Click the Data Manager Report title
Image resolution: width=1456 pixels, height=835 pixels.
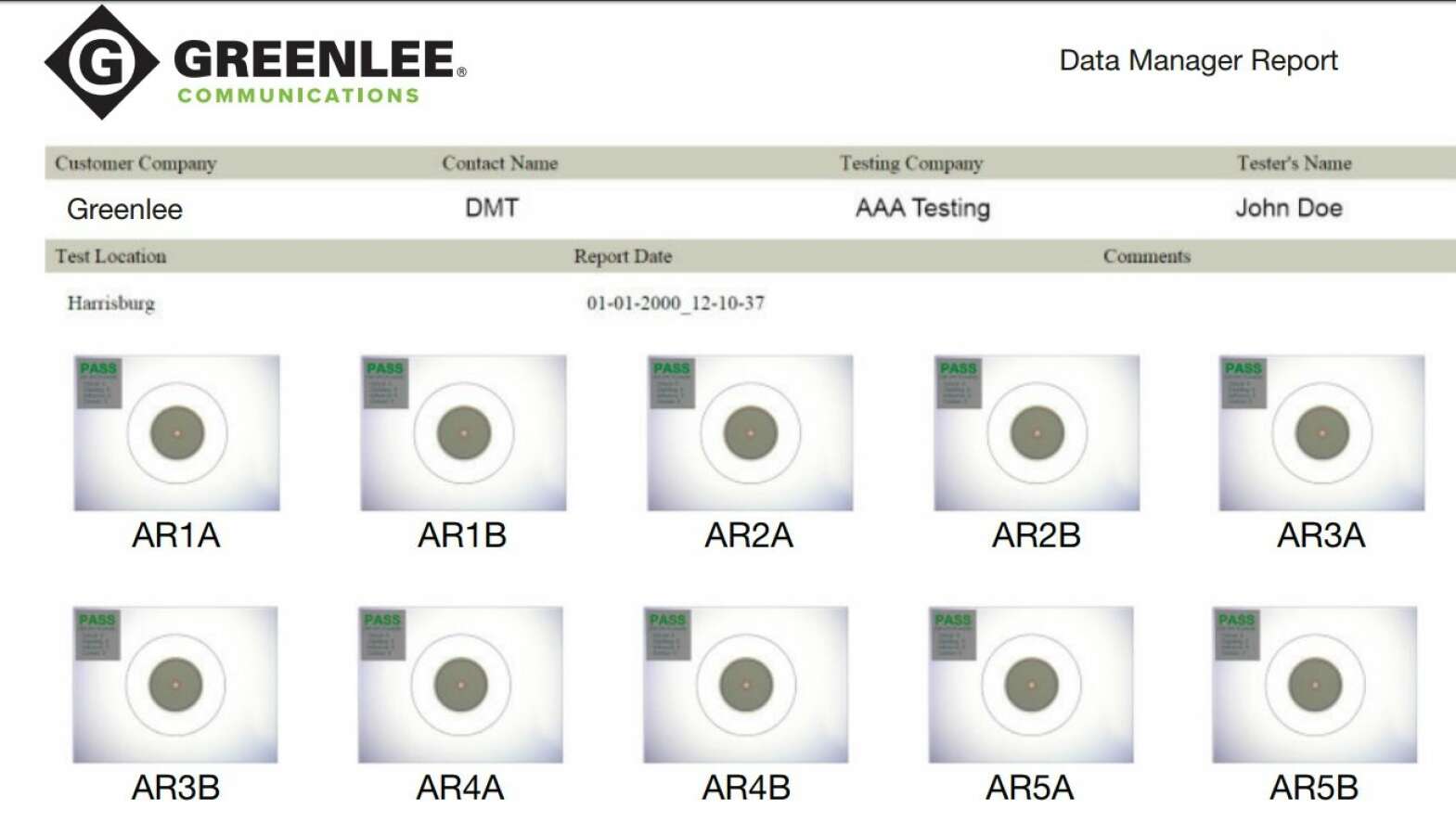pyautogui.click(x=1198, y=60)
